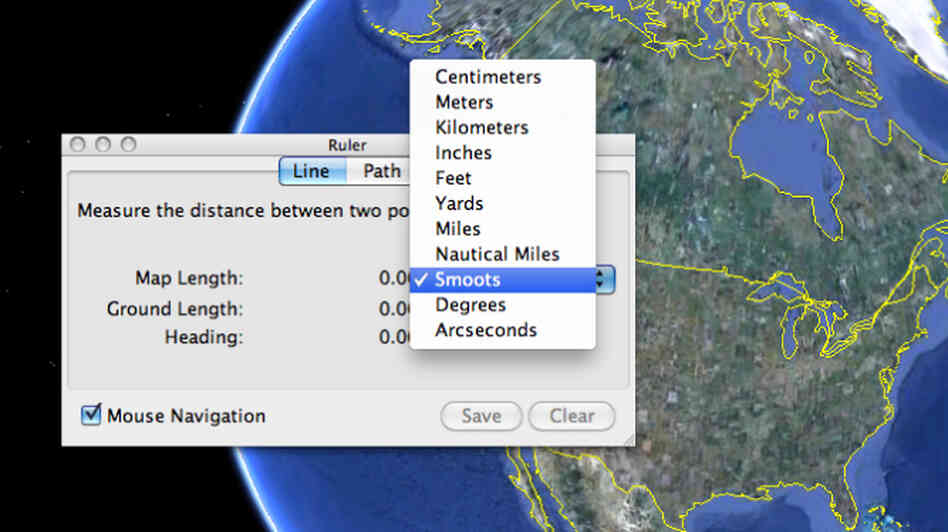Choose Meters from the units menu

pos(502,102)
